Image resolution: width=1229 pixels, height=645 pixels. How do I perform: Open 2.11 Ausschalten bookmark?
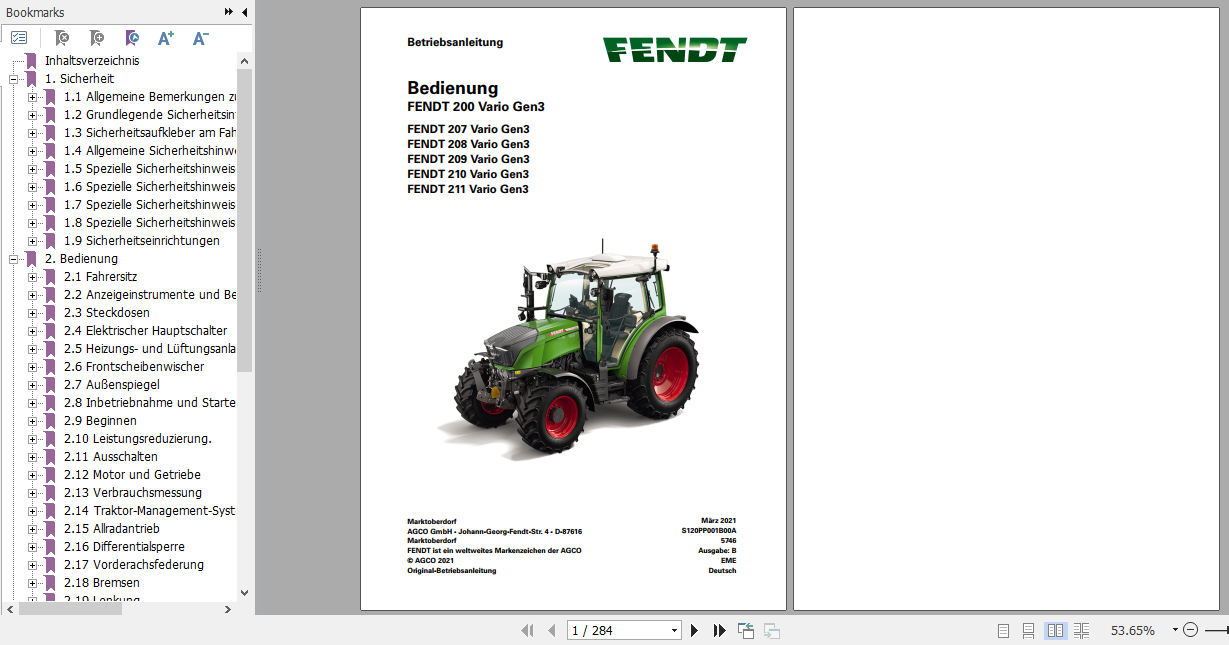111,457
